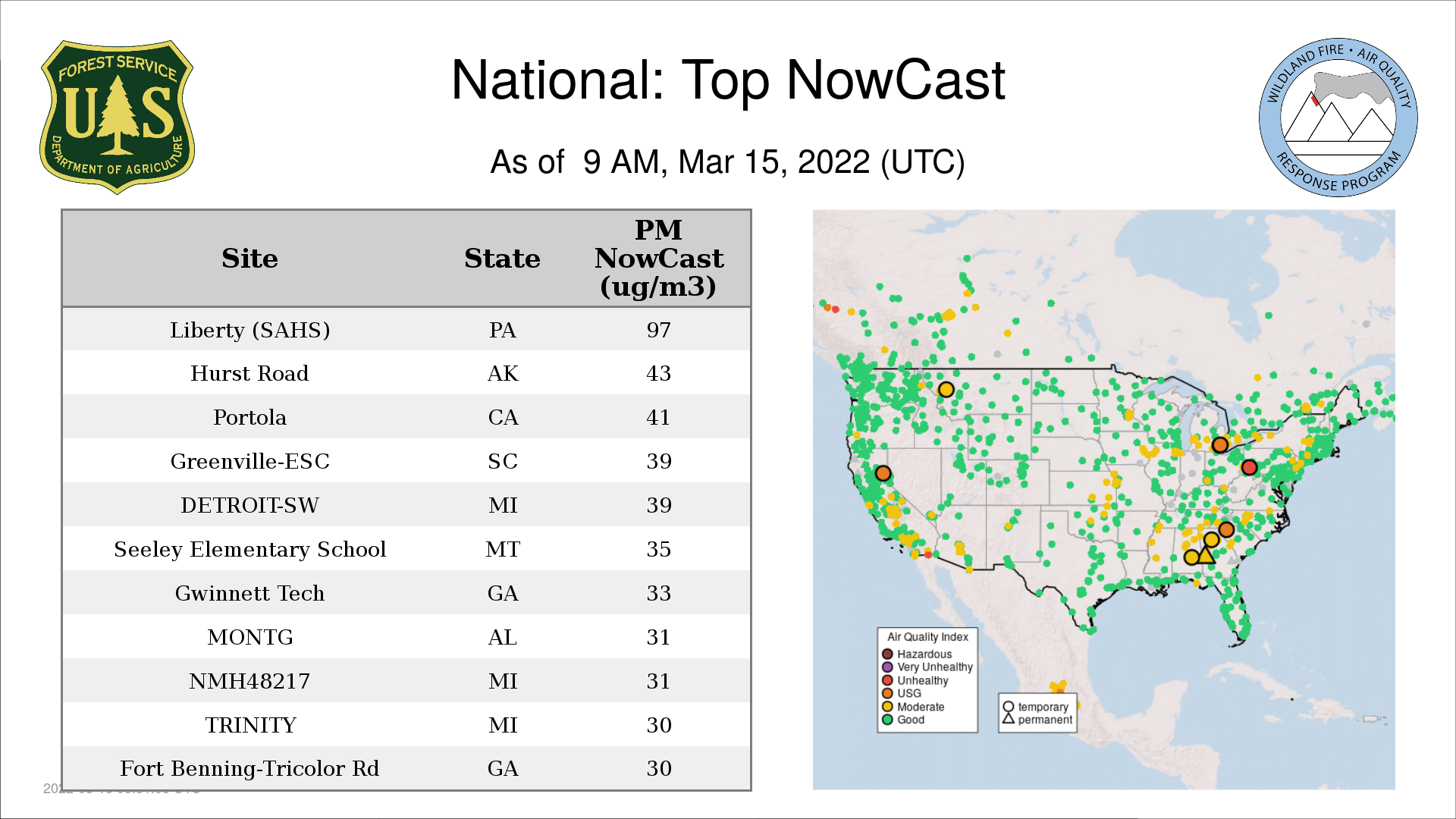Click the National: Top NowCast title
This screenshot has width=1456, height=819.
[x=727, y=80]
